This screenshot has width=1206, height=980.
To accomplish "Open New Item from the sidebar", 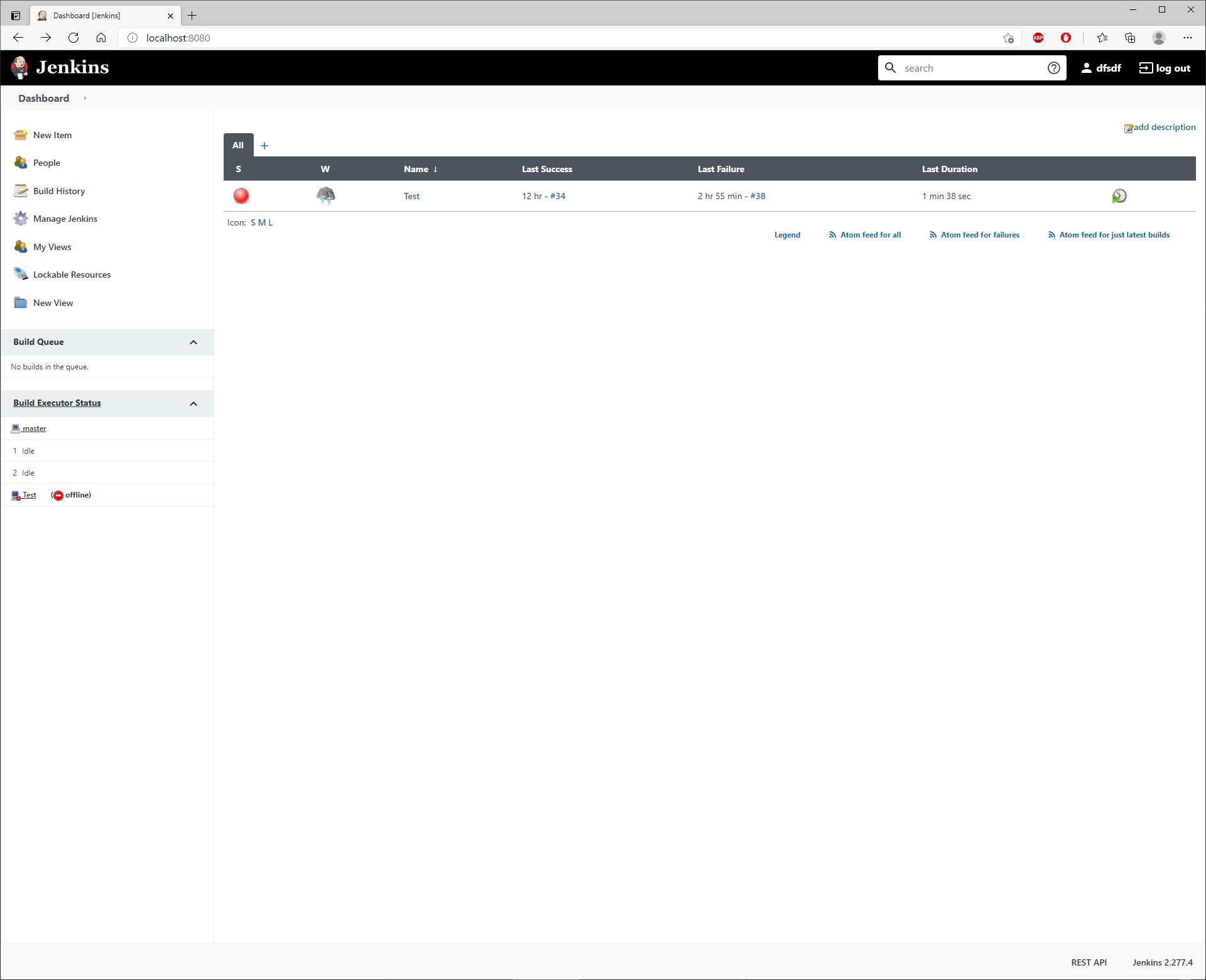I will [52, 135].
